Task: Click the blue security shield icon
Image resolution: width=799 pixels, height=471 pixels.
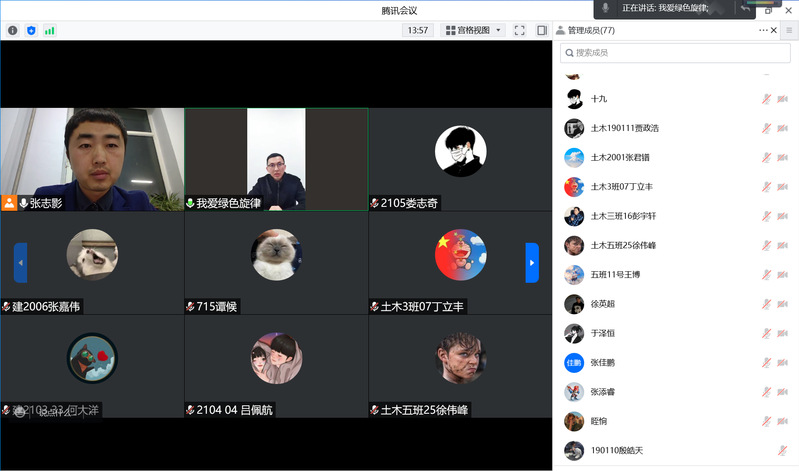Action: pos(31,31)
